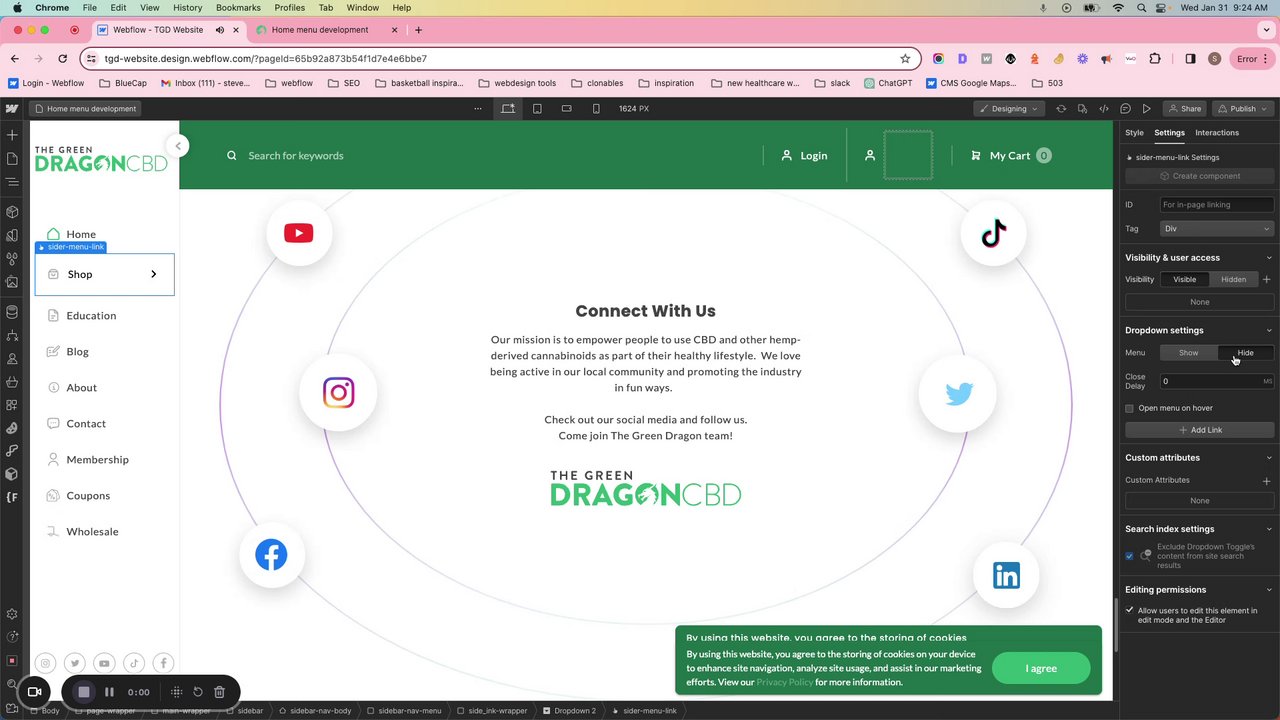This screenshot has width=1280, height=720.
Task: Open the Ecommerce basket icon
Action: coord(12,382)
